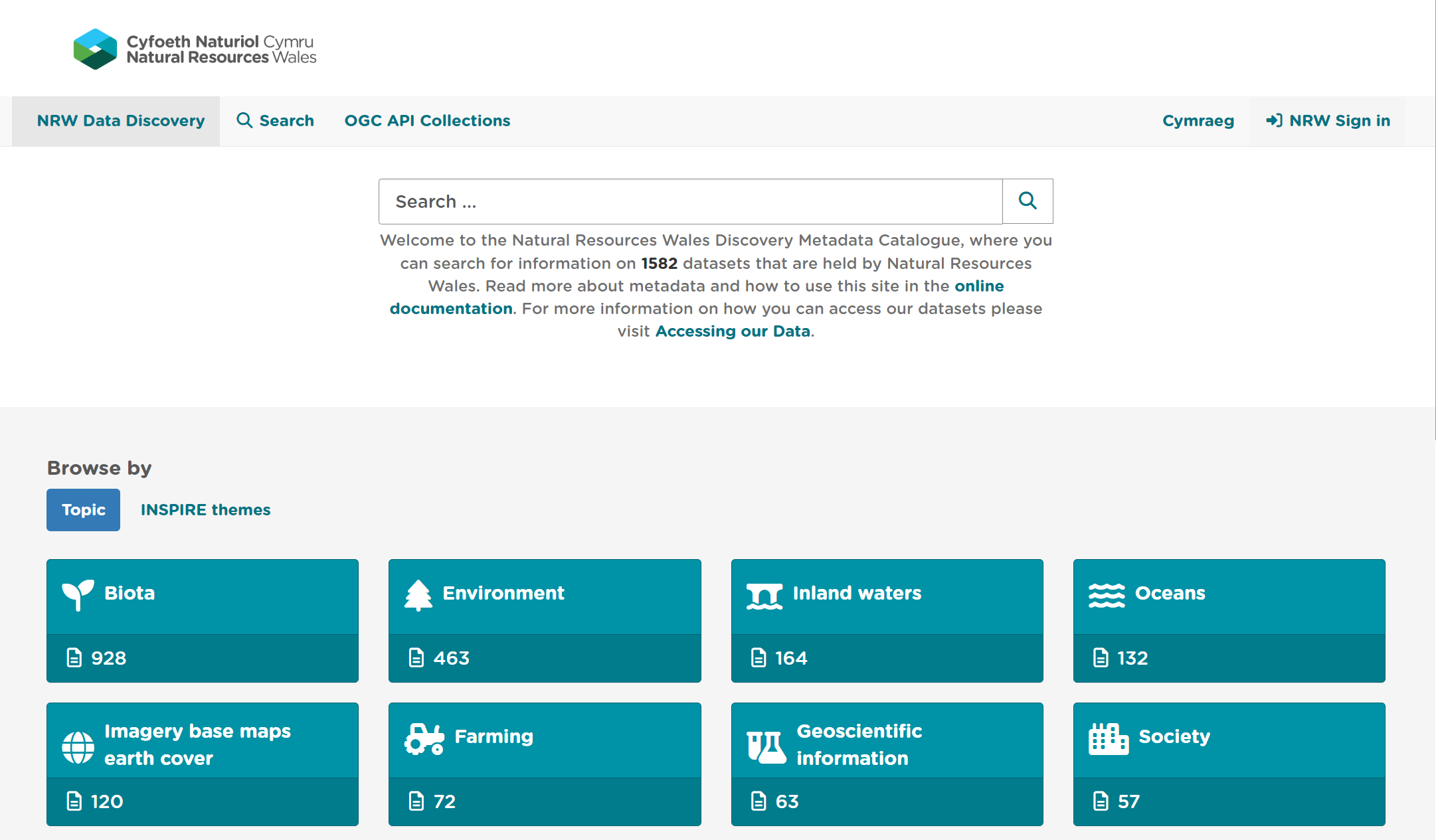Click the 57 count under Society
This screenshot has height=840, width=1436.
[1129, 801]
